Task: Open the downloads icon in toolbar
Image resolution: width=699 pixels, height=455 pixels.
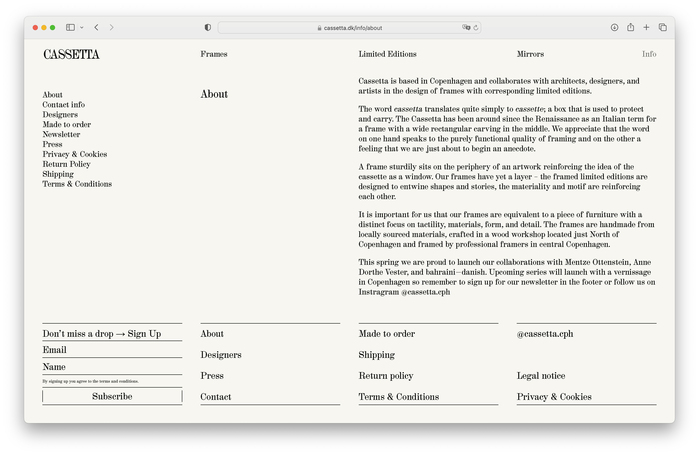Action: (x=614, y=28)
